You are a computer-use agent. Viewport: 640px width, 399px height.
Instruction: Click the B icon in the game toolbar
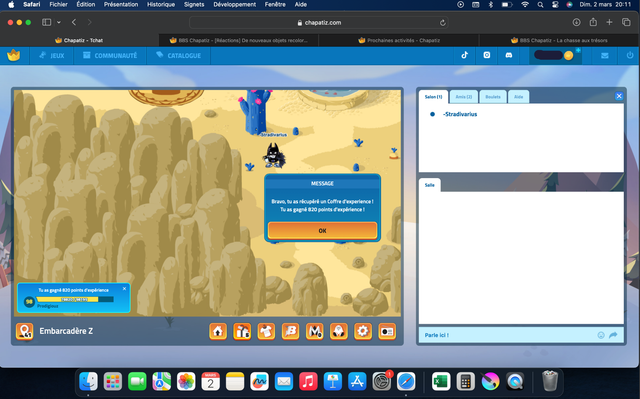click(x=291, y=331)
